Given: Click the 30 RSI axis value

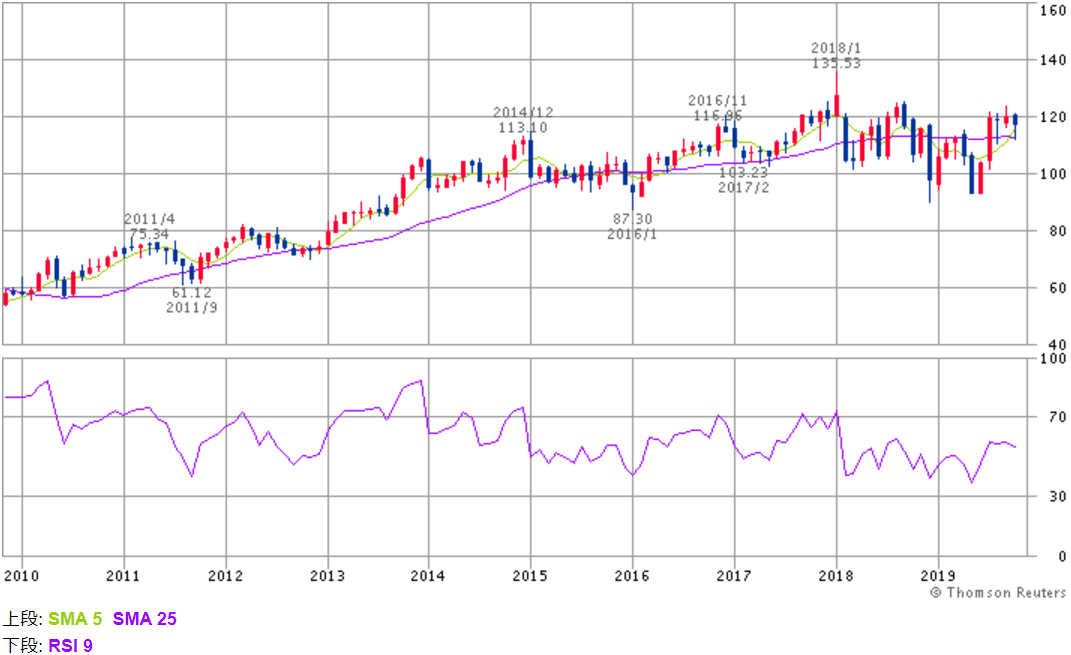Looking at the screenshot, I should coord(1057,497).
